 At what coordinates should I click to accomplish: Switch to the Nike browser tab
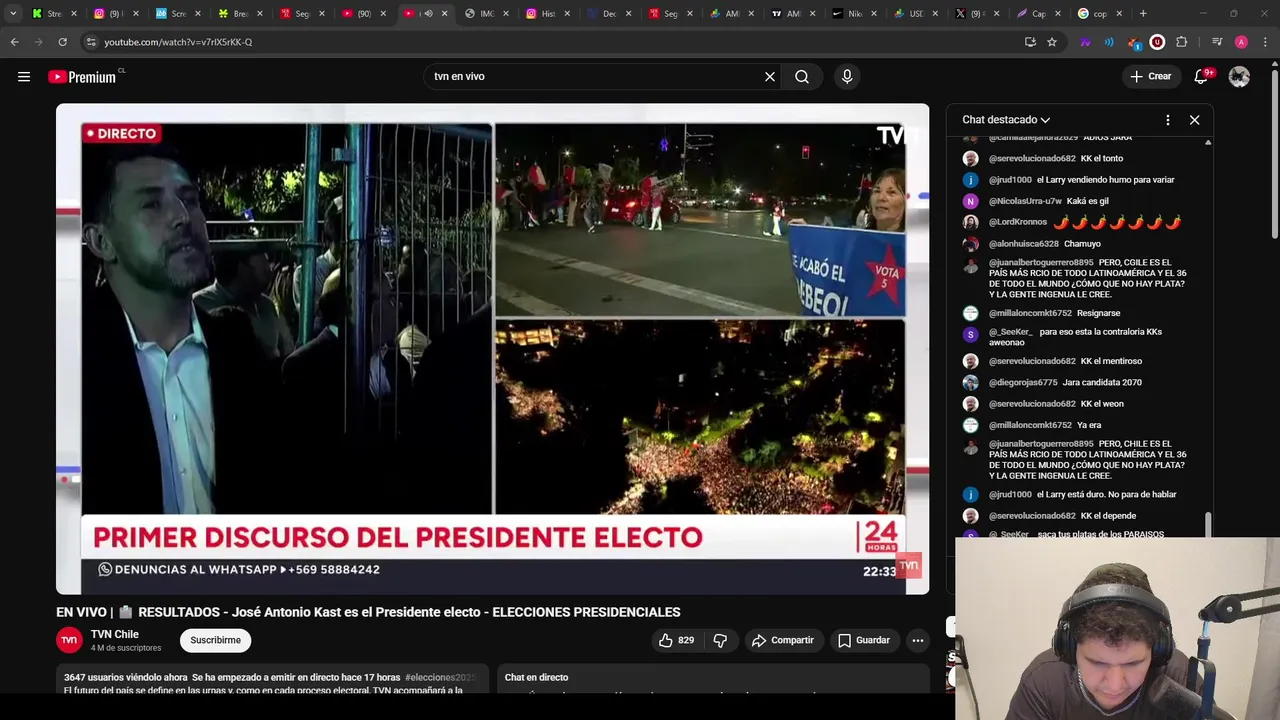853,14
